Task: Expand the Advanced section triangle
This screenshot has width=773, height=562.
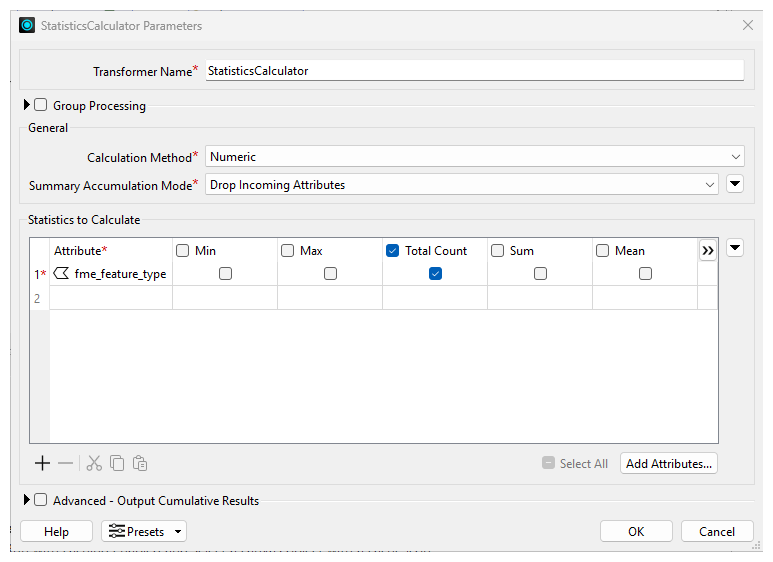Action: pos(27,500)
